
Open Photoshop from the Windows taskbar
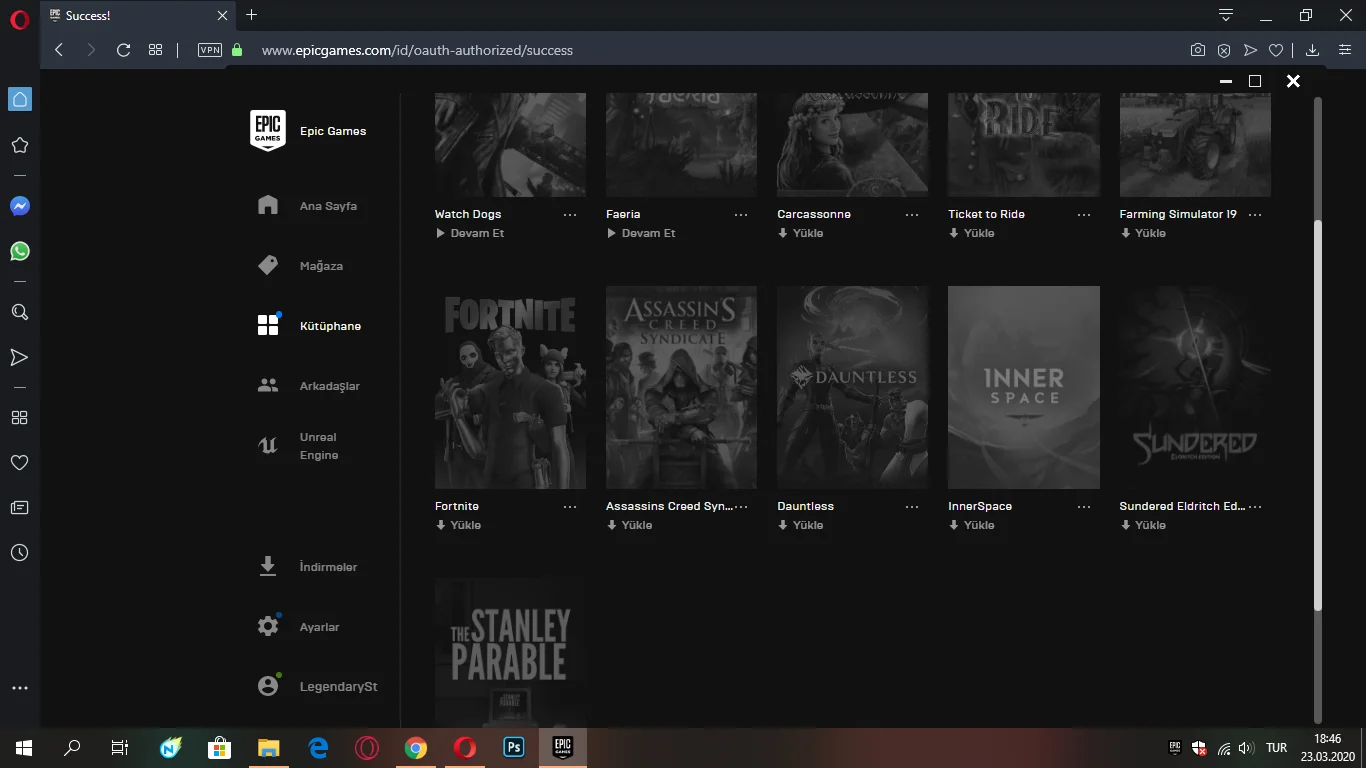pos(514,747)
